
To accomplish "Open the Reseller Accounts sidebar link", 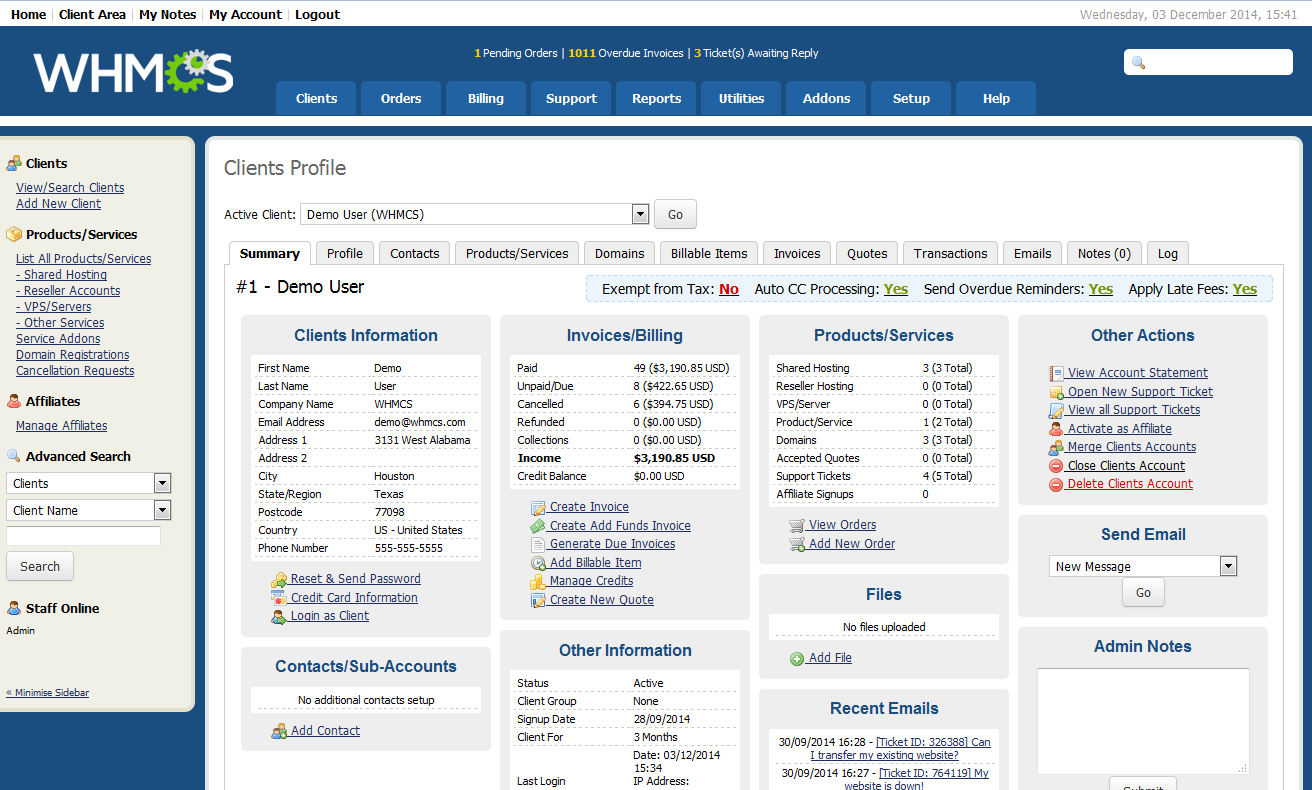I will point(68,290).
